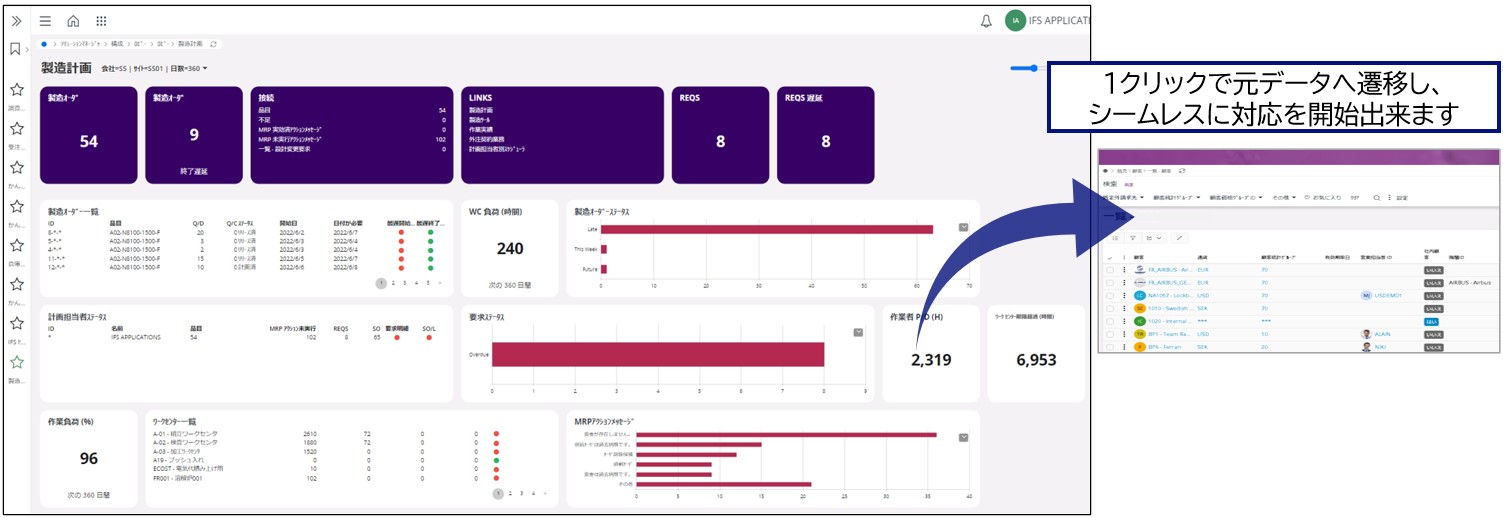Select the BP6 Ferrari row checkbox
Image resolution: width=1503 pixels, height=518 pixels.
[x=1110, y=347]
